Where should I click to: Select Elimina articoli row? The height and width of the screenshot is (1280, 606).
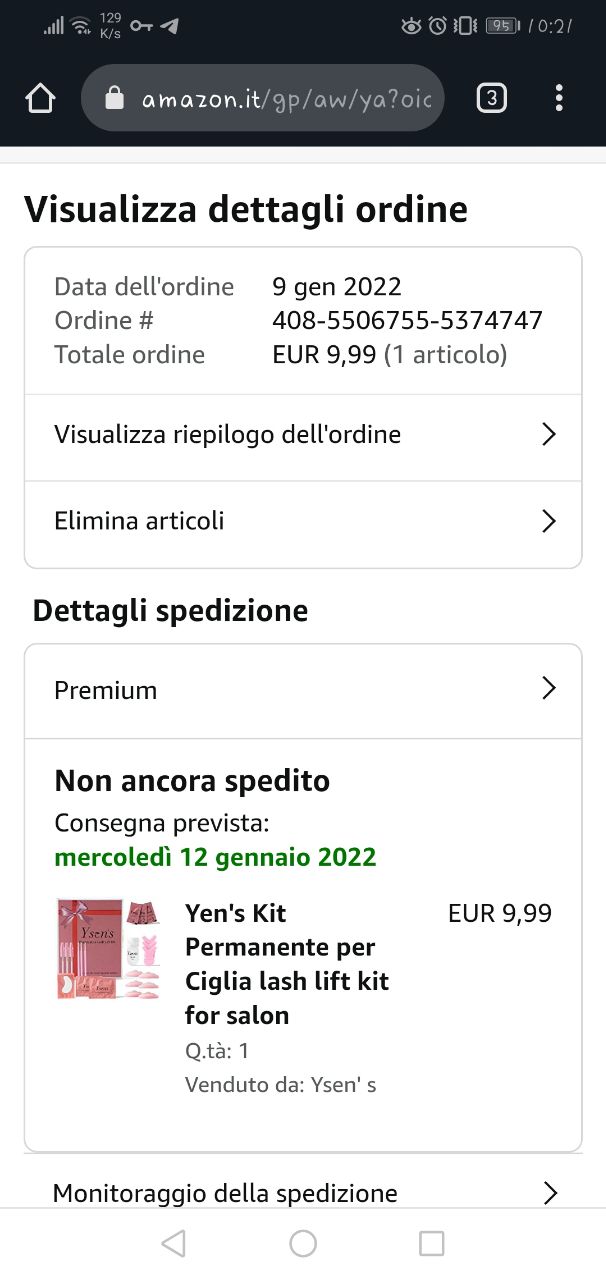[303, 522]
